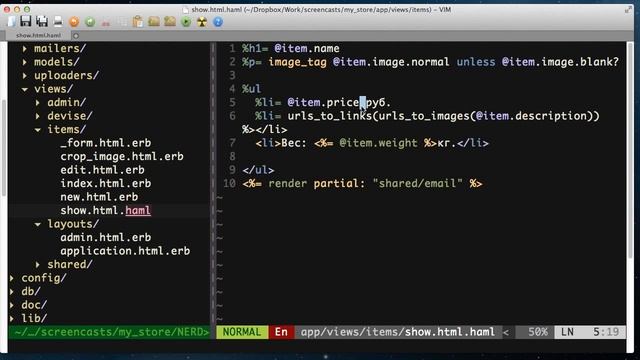Click '@item.weight' on line 7
640x360 pixels.
[378, 143]
